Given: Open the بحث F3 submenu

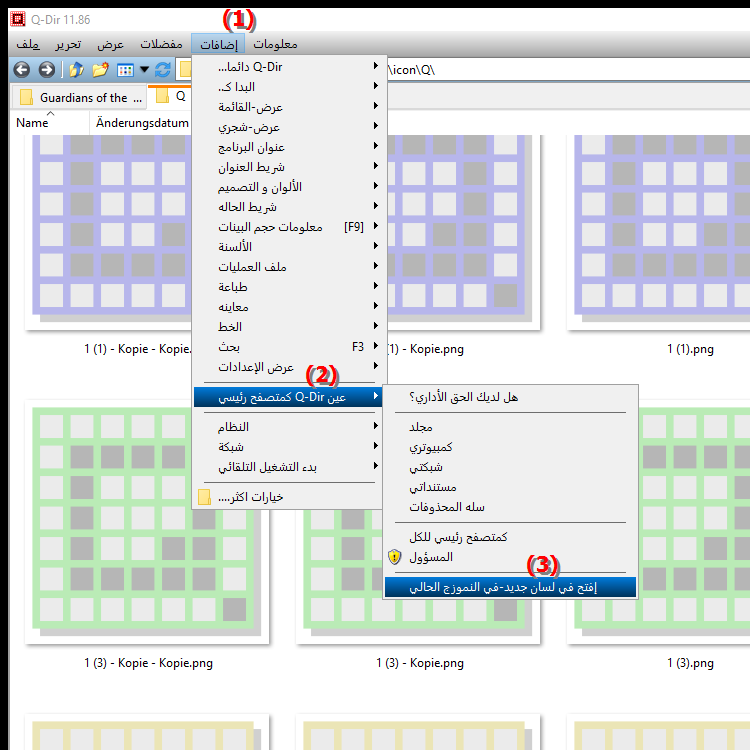Looking at the screenshot, I should pos(288,347).
